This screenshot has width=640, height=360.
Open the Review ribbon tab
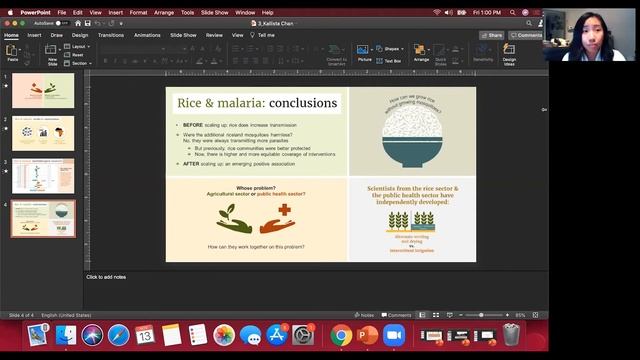214,35
